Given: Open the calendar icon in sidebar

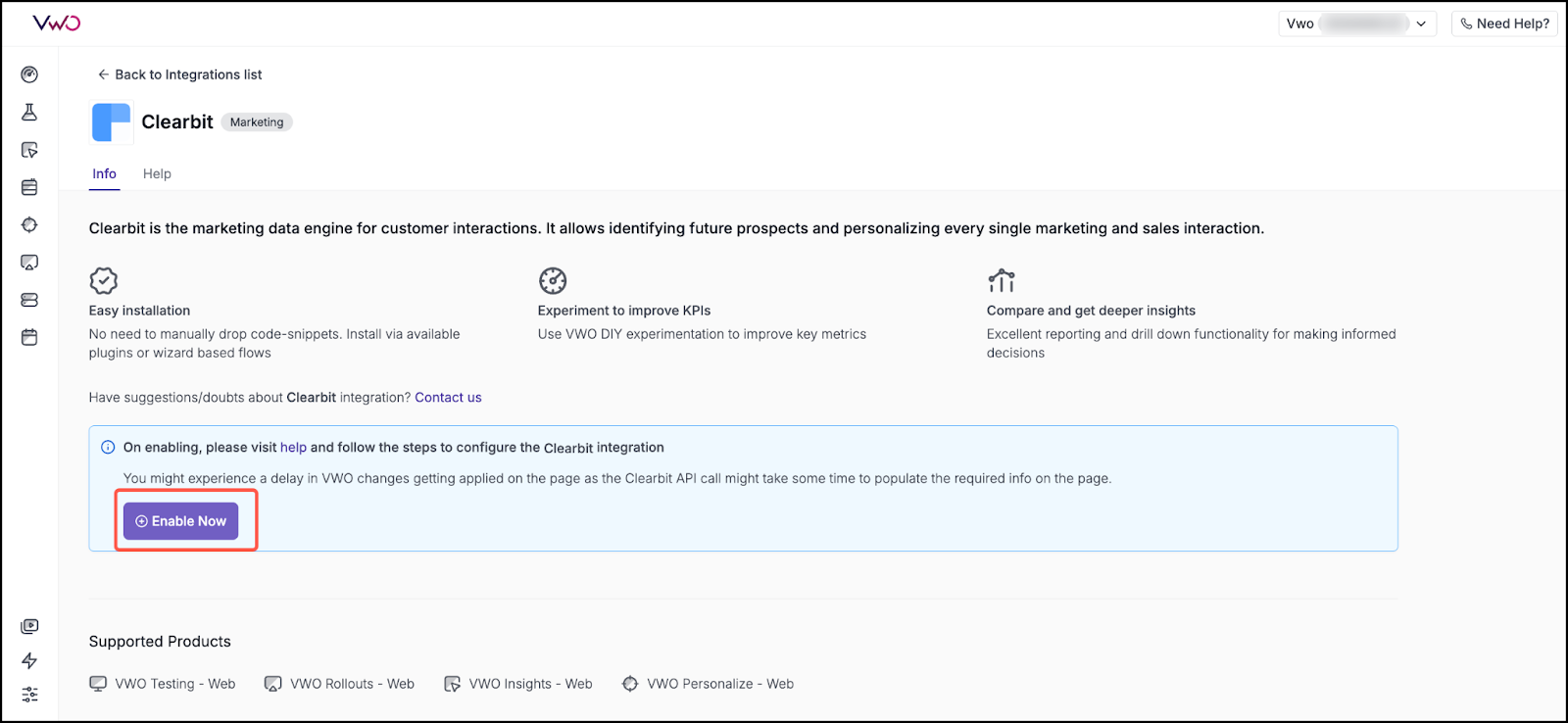Looking at the screenshot, I should click(29, 337).
